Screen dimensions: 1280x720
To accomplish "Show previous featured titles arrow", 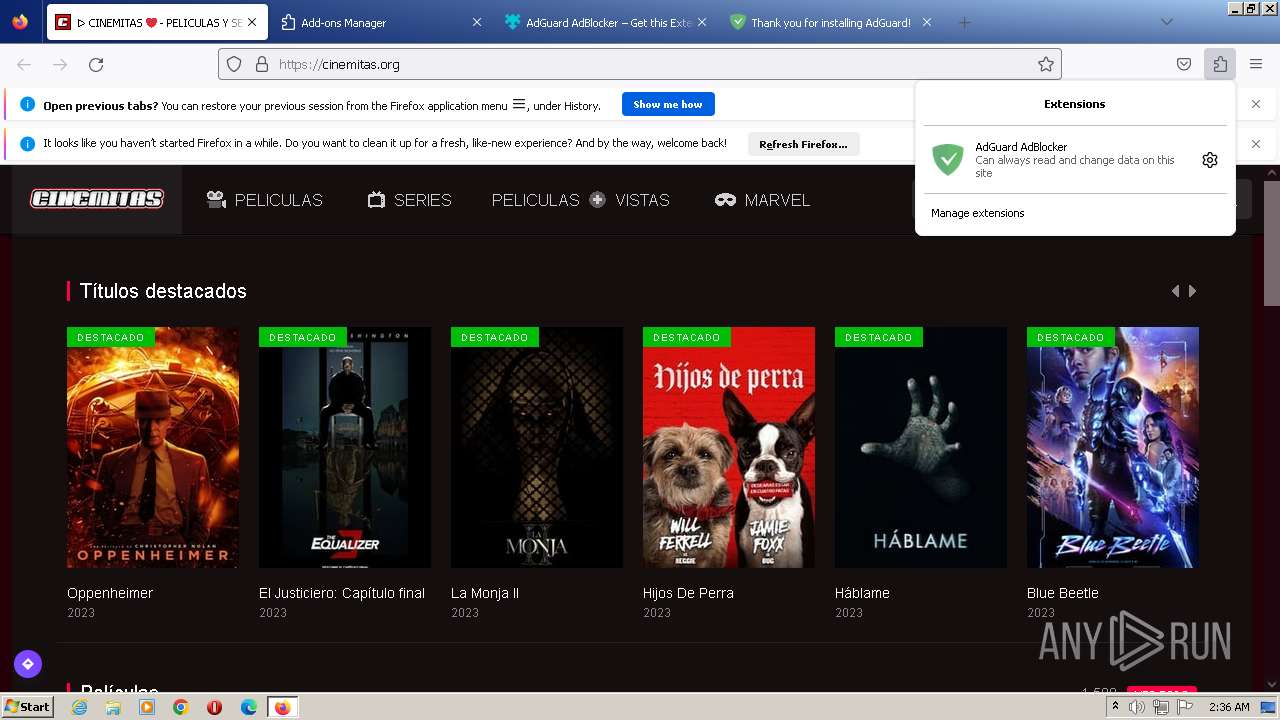I will (1175, 291).
